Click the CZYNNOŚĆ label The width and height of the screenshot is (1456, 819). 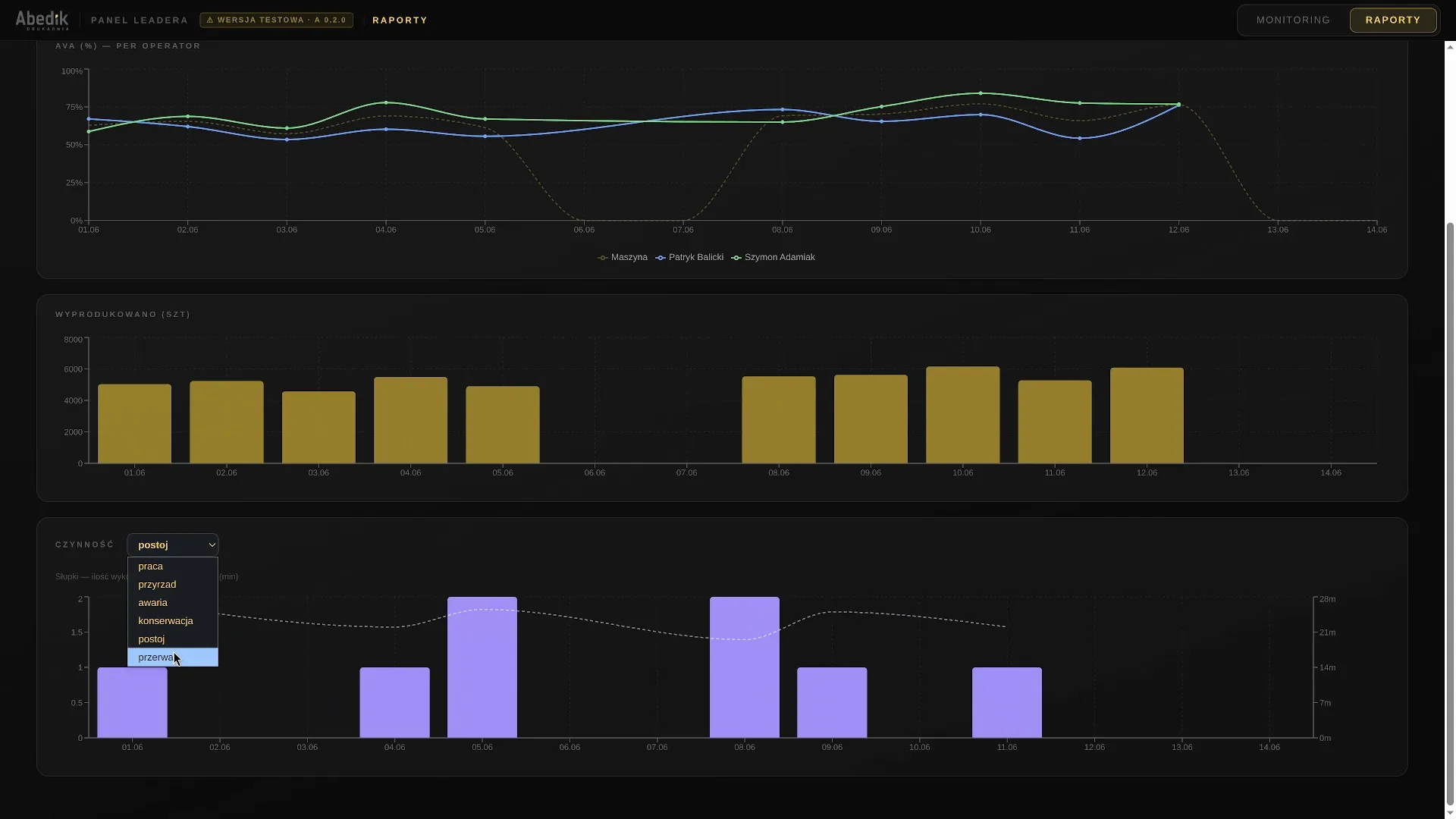click(85, 544)
